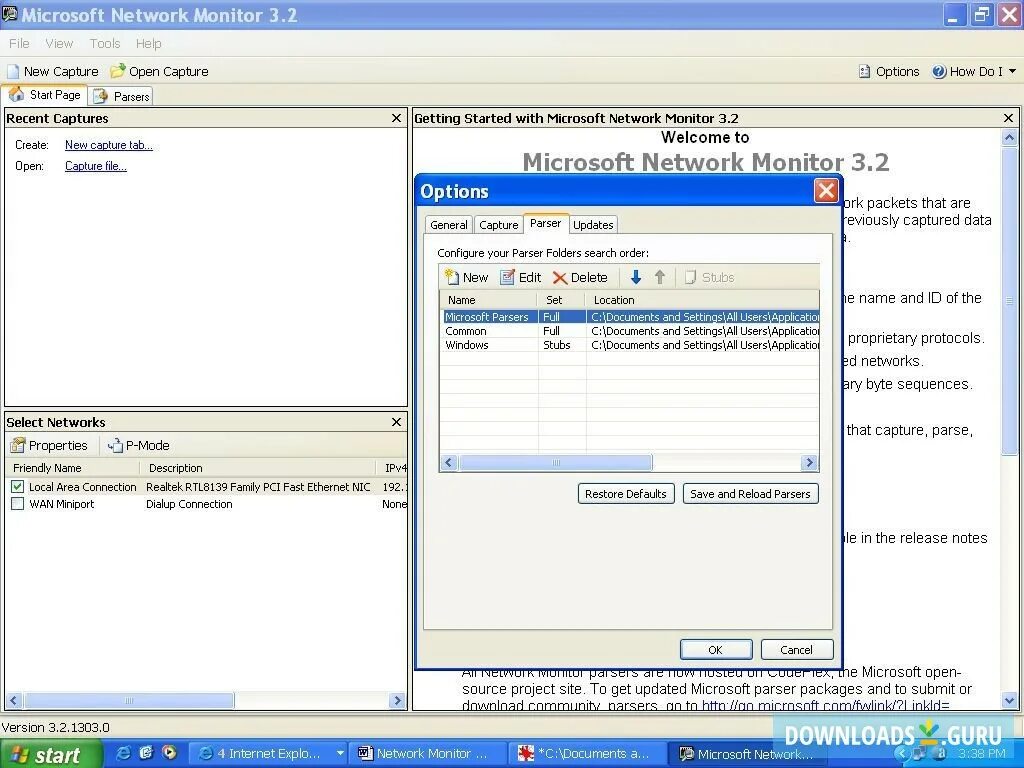Click Select Networks scroll right arrow
This screenshot has height=768, width=1024.
396,701
